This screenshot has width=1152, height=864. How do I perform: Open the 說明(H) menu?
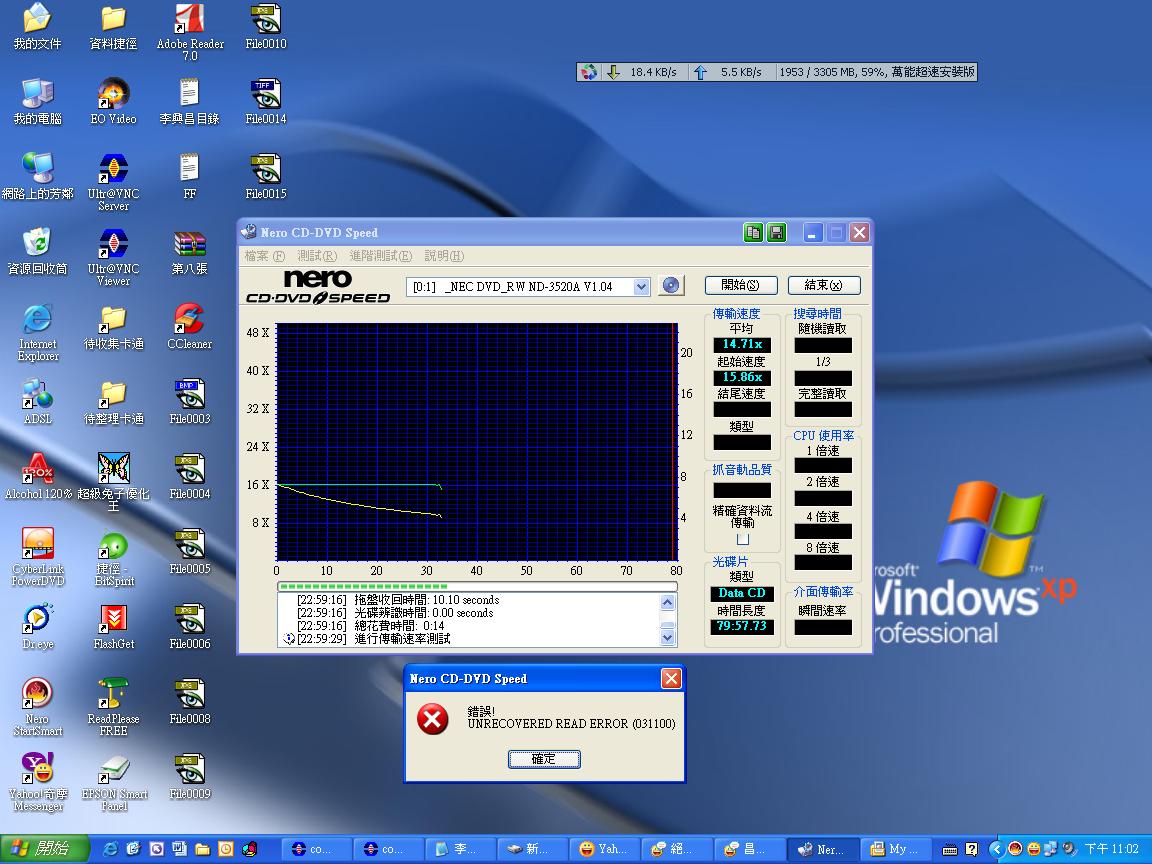444,256
